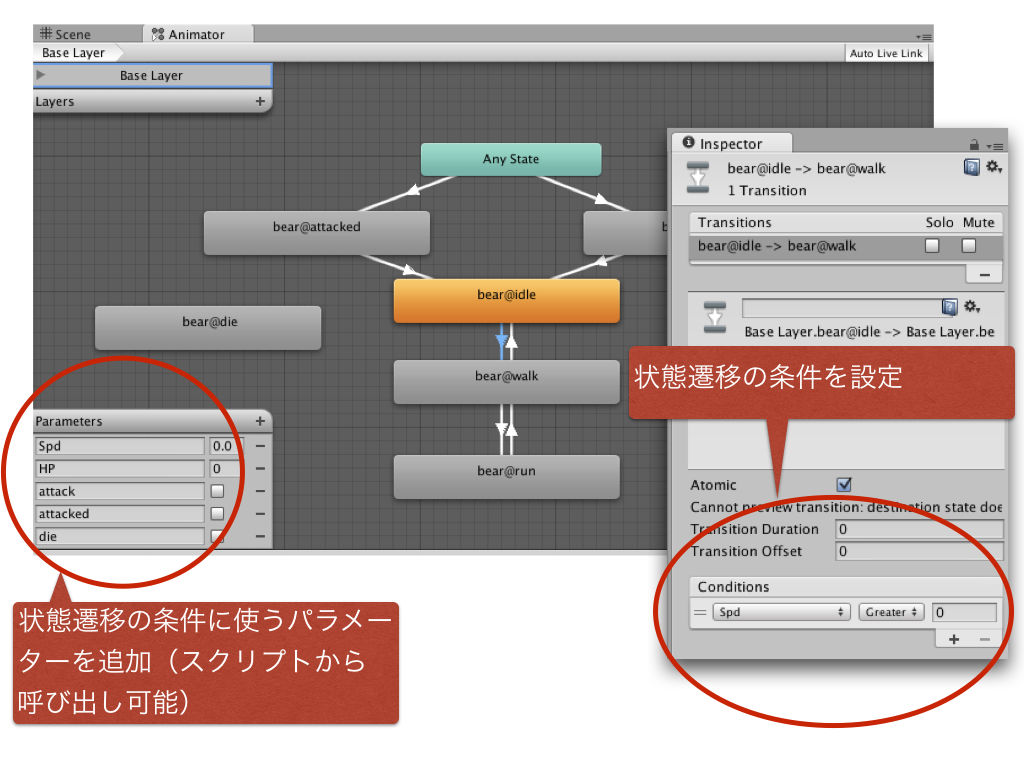This screenshot has height=768, width=1024.
Task: Click the Spd parameter name field
Action: click(x=120, y=446)
